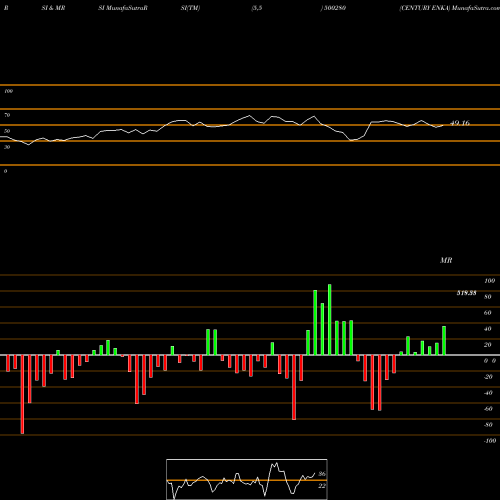Viewport: 500px width, 500px height.
Task: Click the SI(TM) header label
Action: pos(190,8)
